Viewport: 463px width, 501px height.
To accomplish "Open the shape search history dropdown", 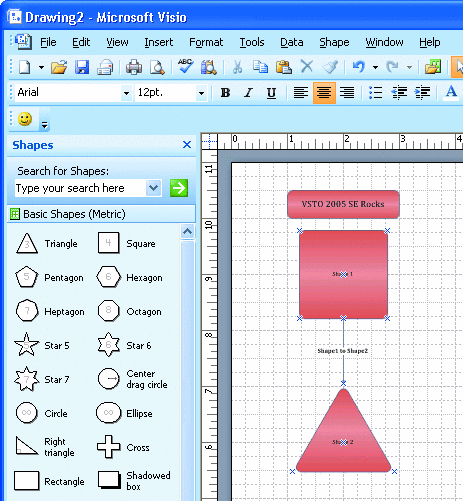I will click(154, 188).
